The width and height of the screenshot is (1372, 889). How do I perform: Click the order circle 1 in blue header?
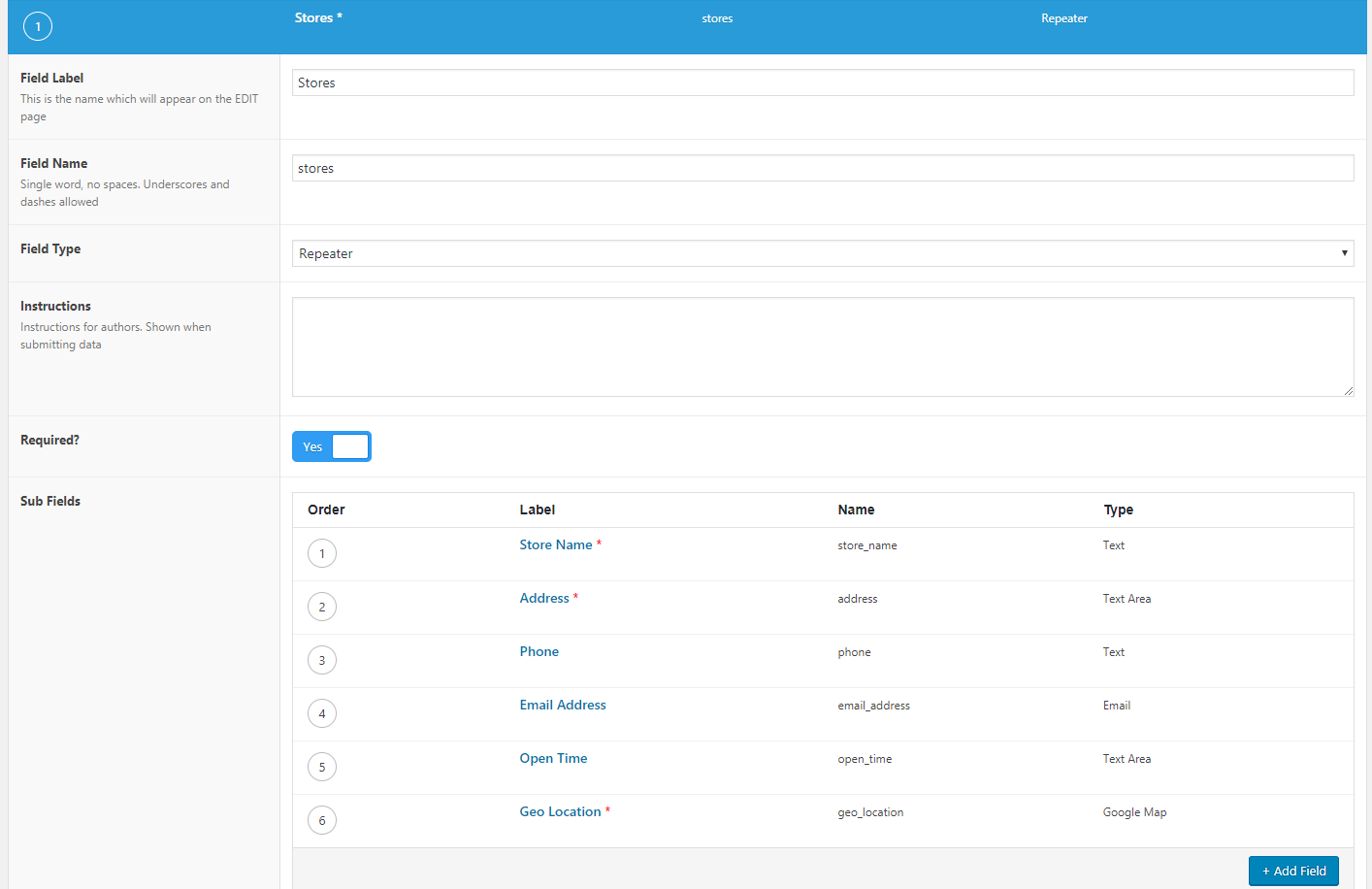pyautogui.click(x=38, y=26)
